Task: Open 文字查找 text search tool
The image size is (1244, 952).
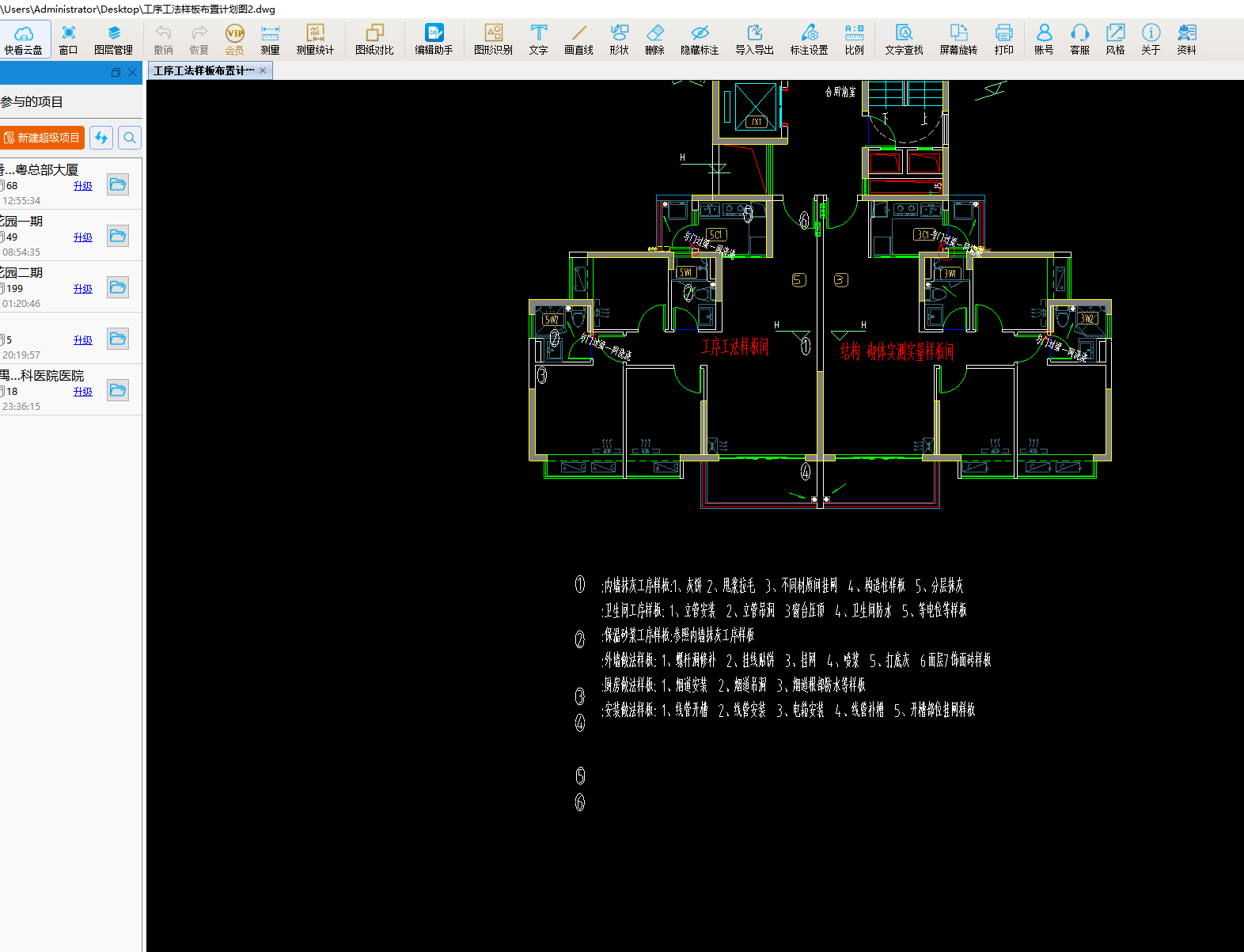Action: click(904, 40)
